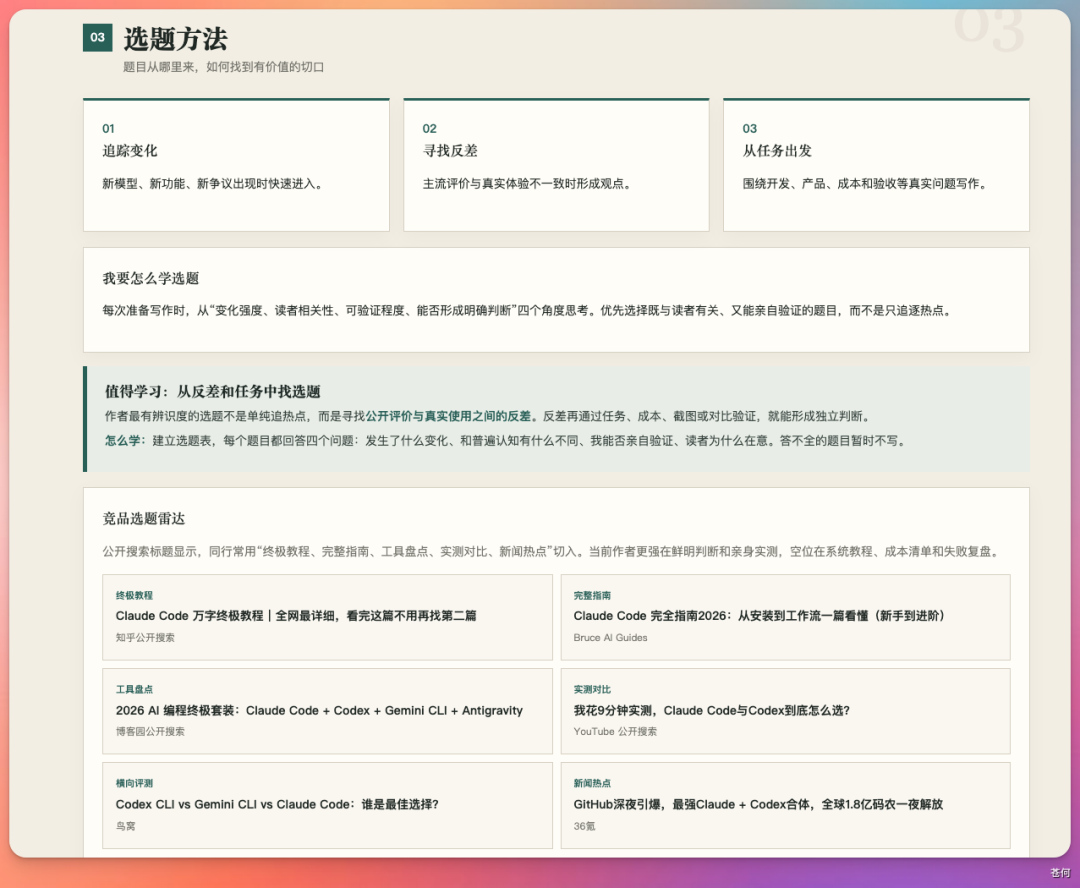Click source label YouTube 公开搜索
The width and height of the screenshot is (1080, 888).
(615, 732)
